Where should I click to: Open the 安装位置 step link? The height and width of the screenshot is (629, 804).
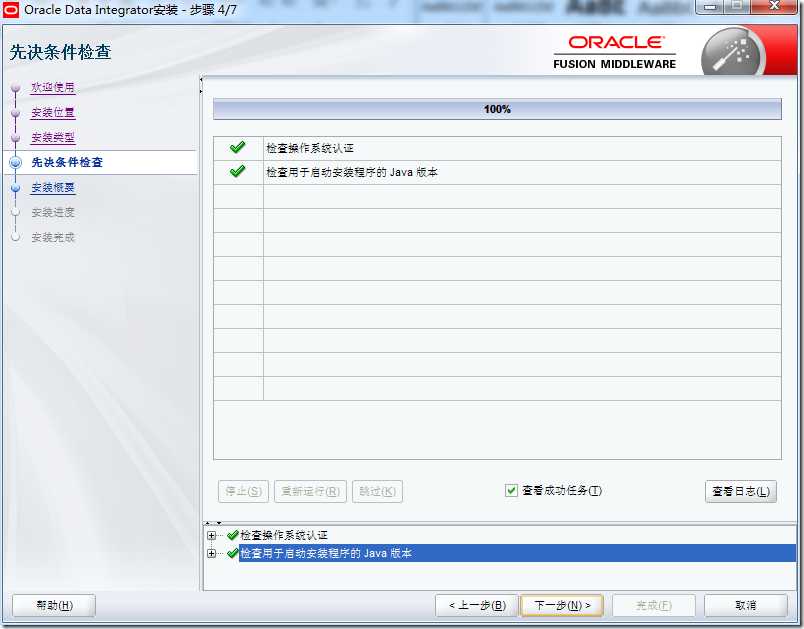53,112
